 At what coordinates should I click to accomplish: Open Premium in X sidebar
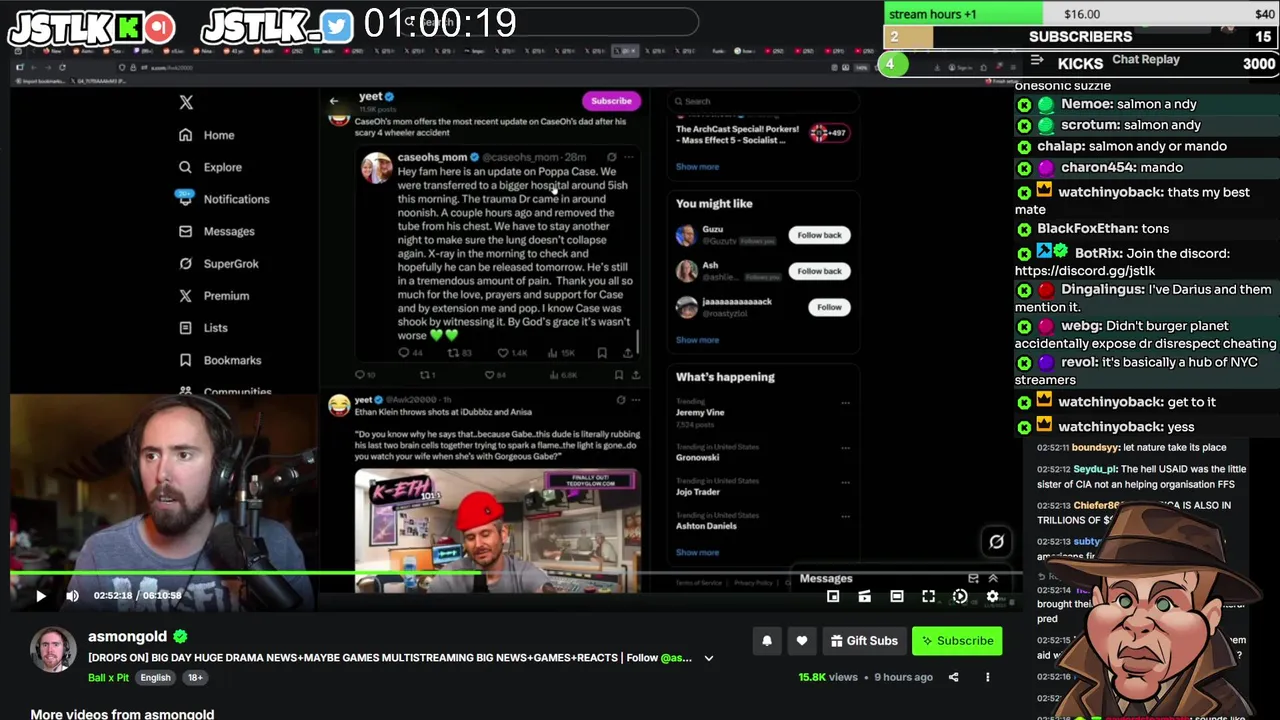coord(214,295)
